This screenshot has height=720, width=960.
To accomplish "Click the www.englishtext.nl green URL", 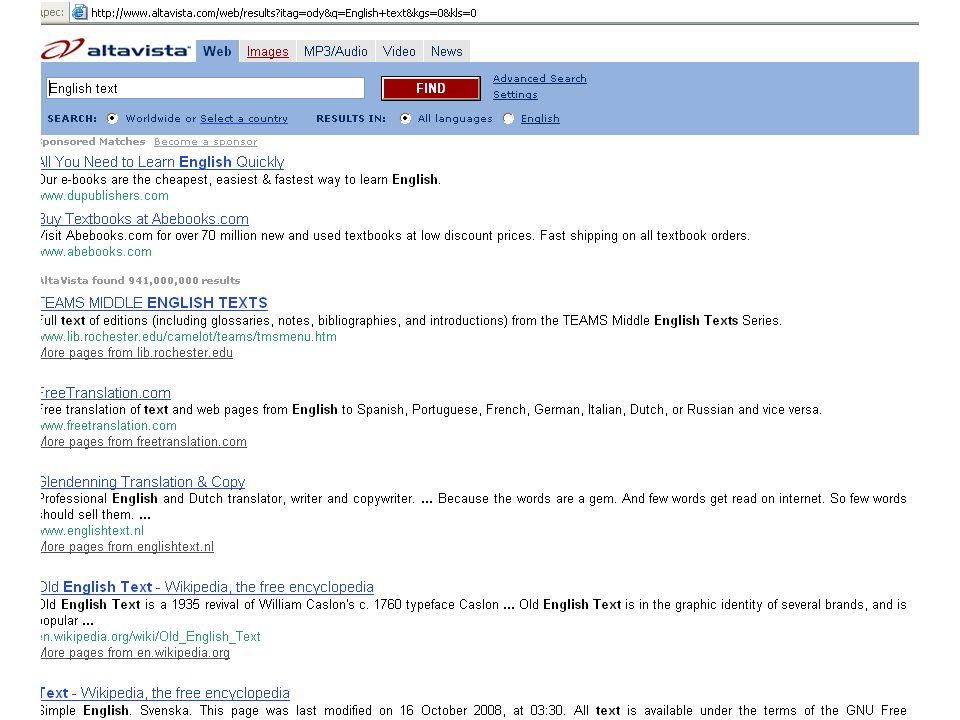I will click(x=92, y=530).
